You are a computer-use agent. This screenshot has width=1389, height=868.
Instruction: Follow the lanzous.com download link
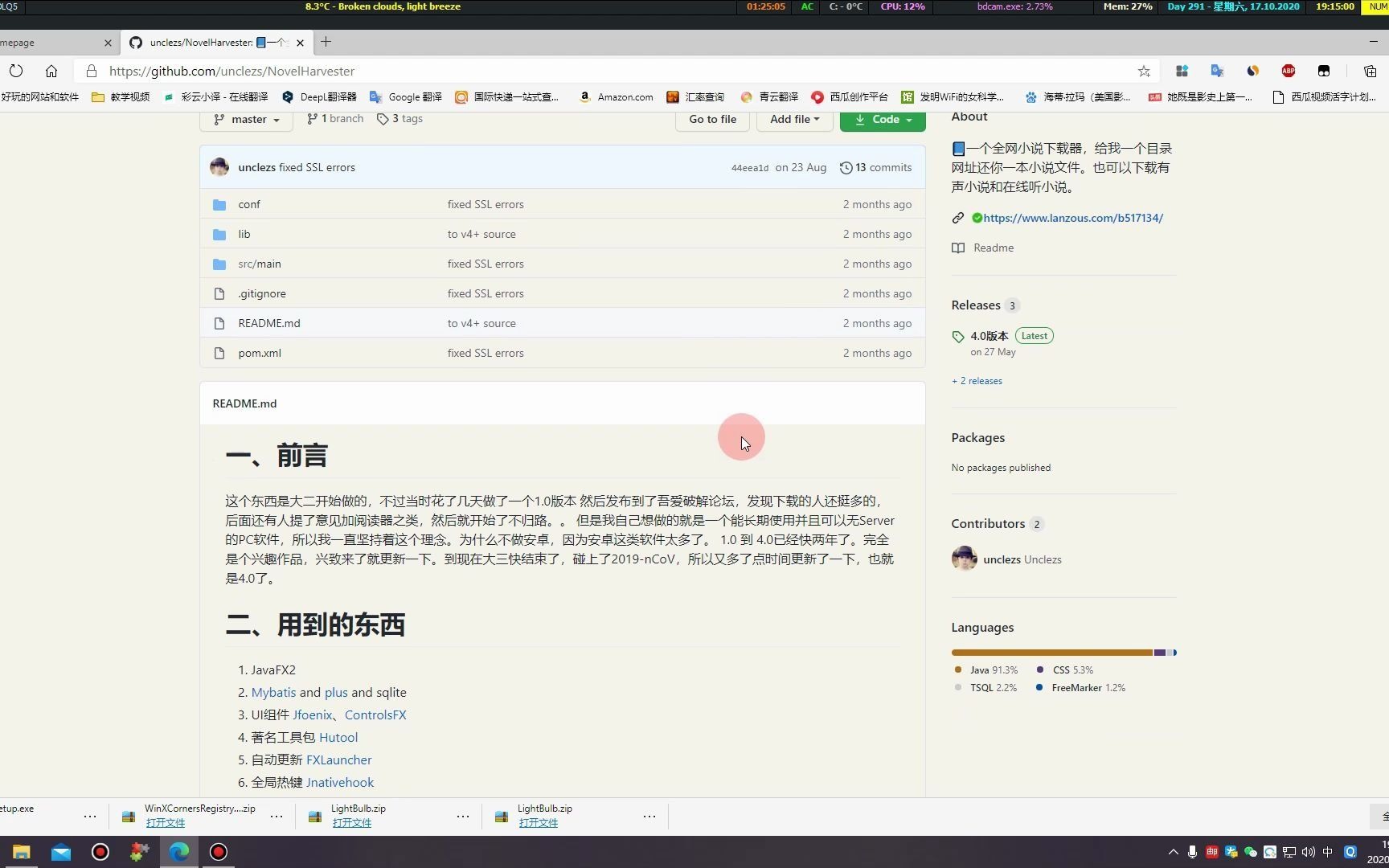coord(1071,218)
